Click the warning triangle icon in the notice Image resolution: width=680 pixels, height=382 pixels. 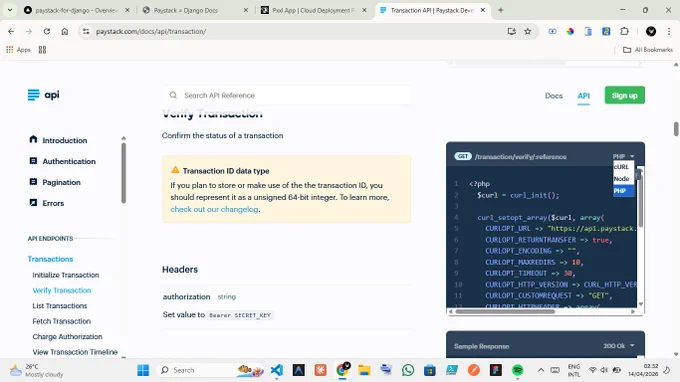click(175, 170)
